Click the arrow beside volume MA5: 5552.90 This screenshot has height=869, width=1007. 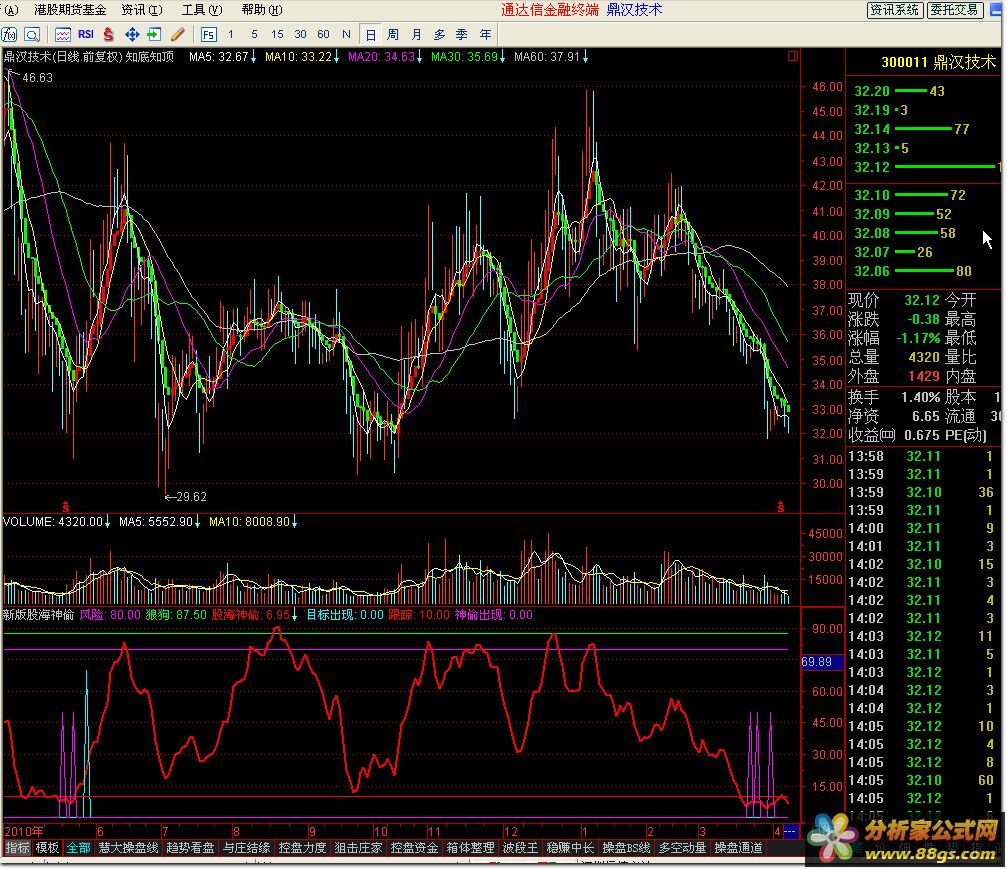(x=198, y=522)
